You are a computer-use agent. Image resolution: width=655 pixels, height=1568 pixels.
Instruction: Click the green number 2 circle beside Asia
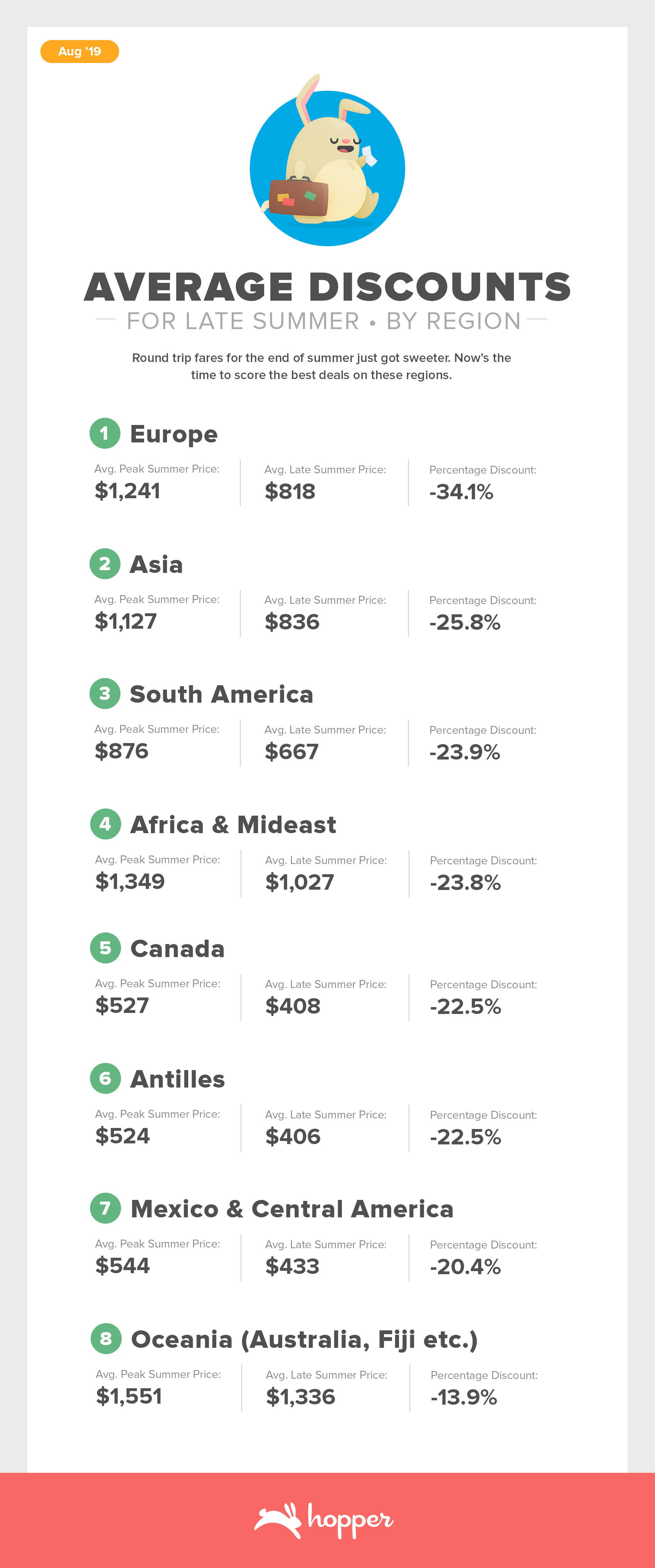[x=105, y=564]
